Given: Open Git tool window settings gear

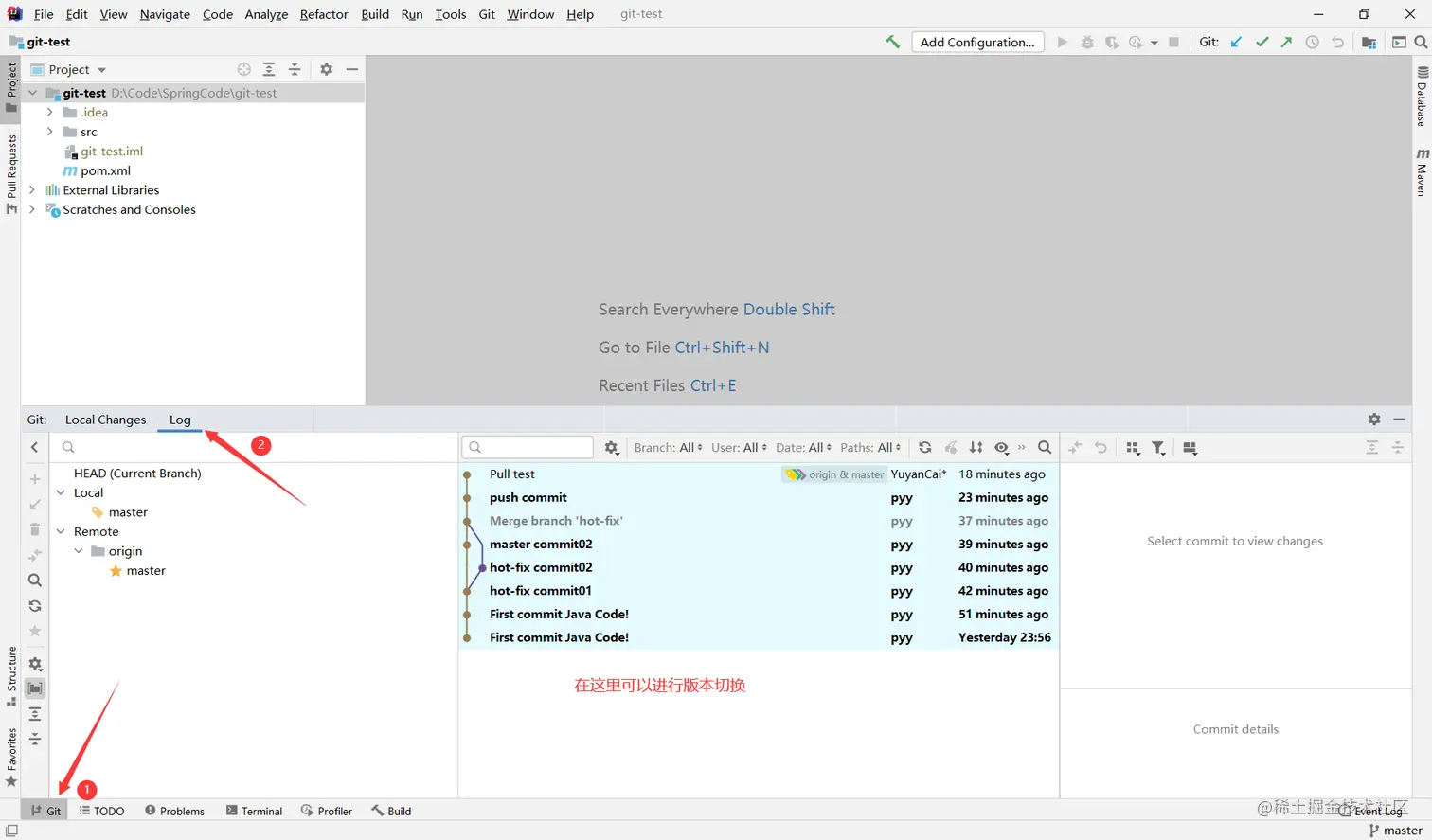Looking at the screenshot, I should (1374, 419).
